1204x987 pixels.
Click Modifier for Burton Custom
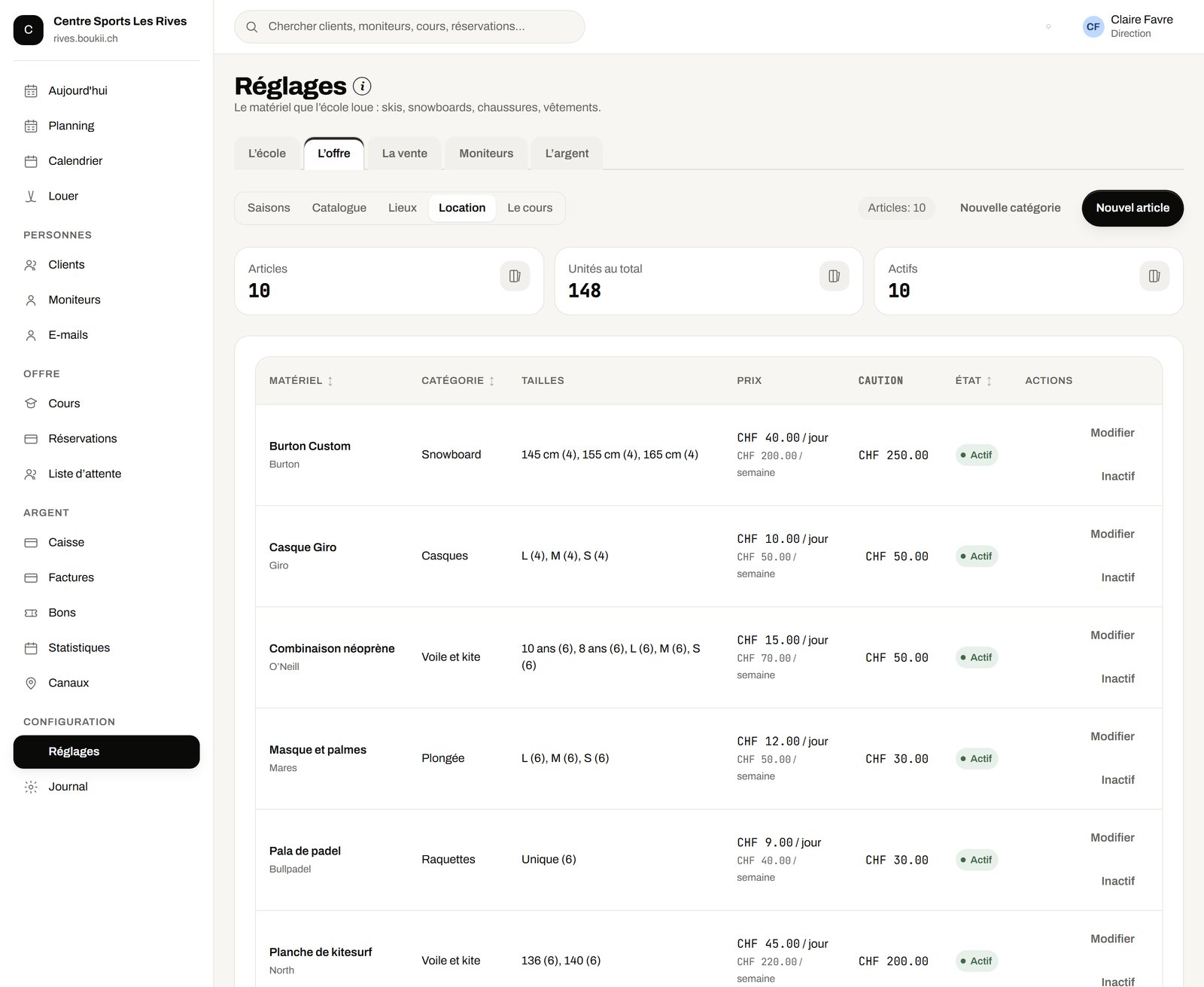pyautogui.click(x=1112, y=433)
